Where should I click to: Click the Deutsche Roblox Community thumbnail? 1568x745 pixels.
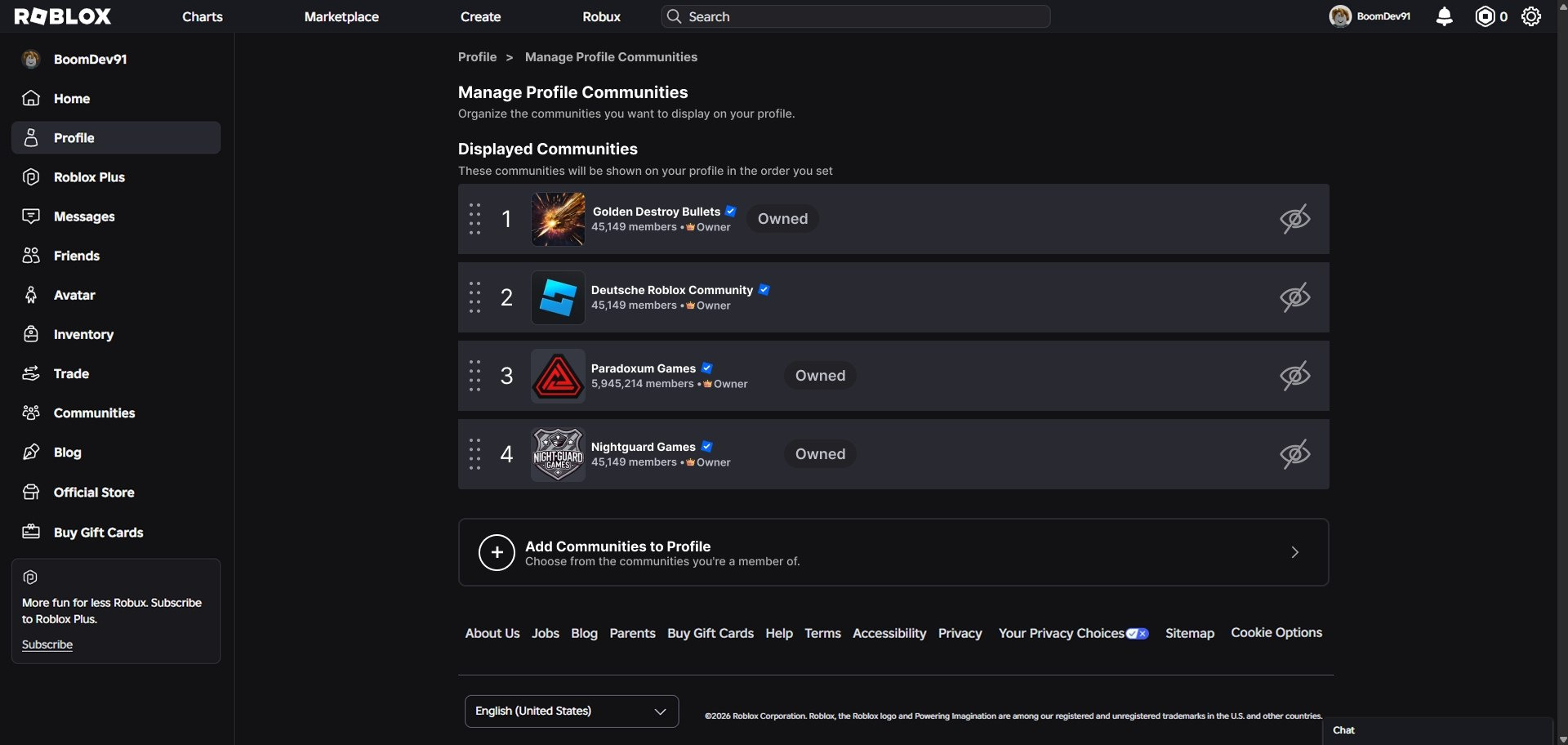[x=558, y=297]
